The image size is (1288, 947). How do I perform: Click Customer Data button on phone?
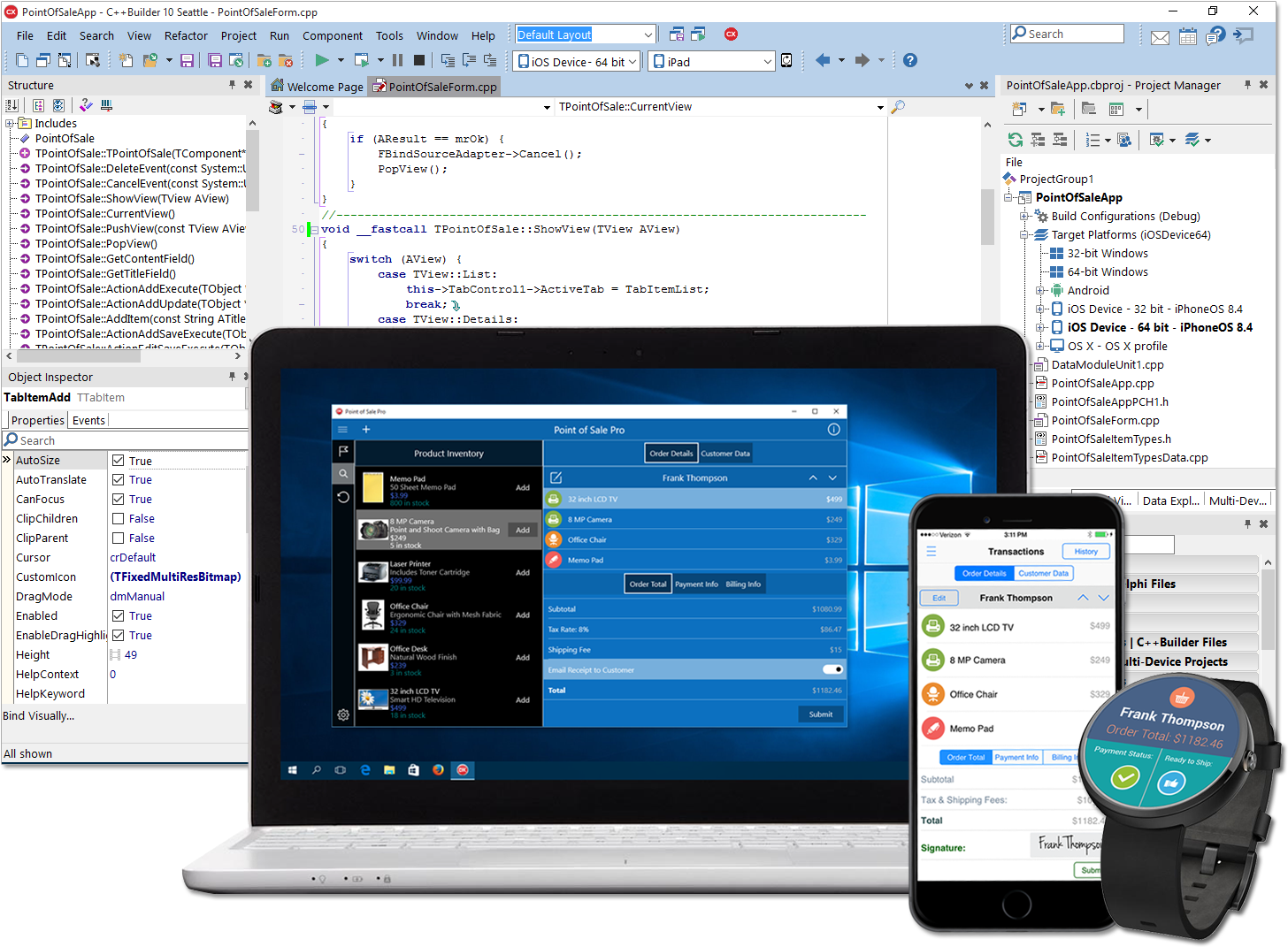pos(1043,573)
